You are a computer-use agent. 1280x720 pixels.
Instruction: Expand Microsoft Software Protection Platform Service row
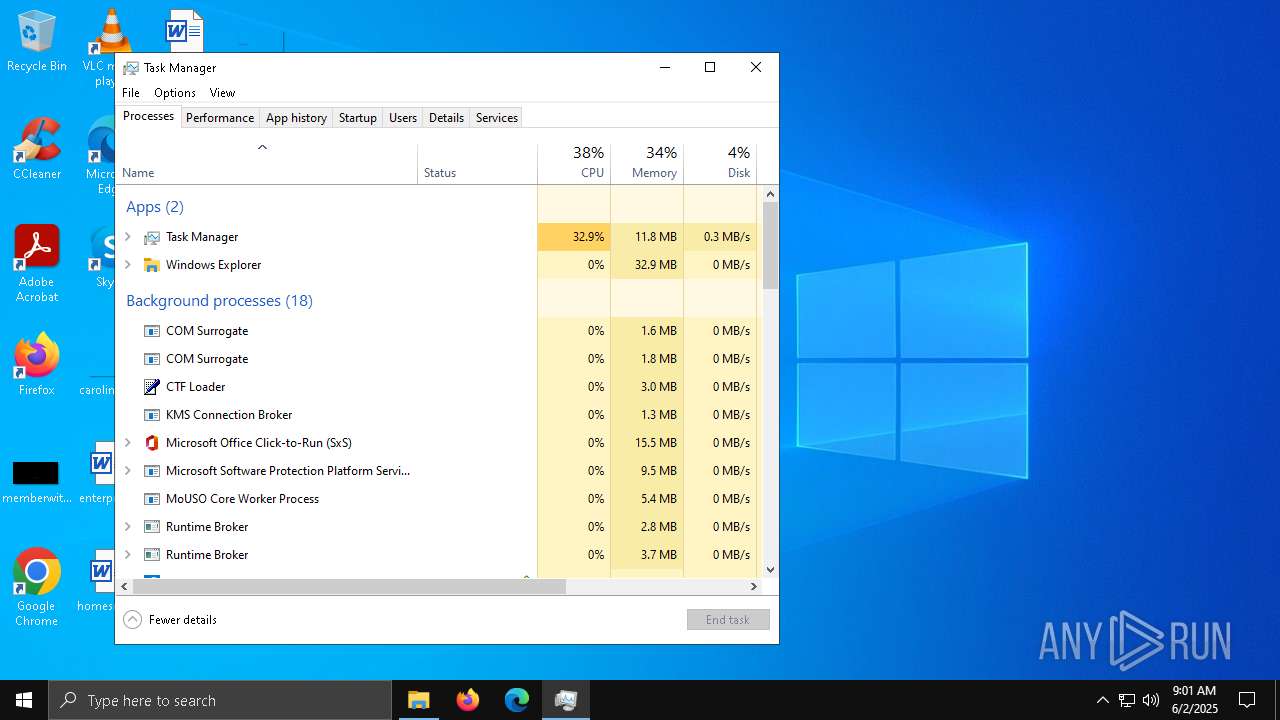tap(128, 471)
